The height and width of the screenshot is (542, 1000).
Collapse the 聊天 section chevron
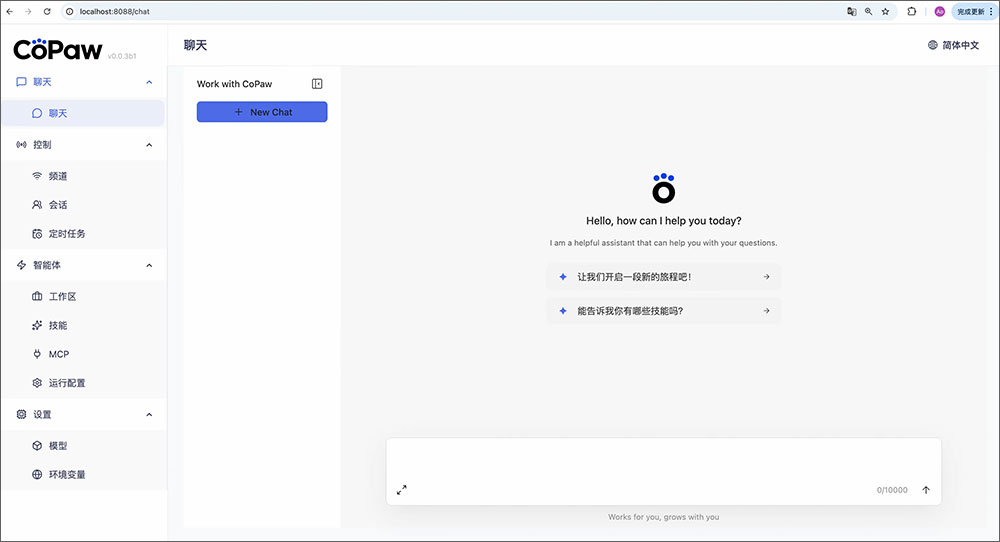[149, 82]
